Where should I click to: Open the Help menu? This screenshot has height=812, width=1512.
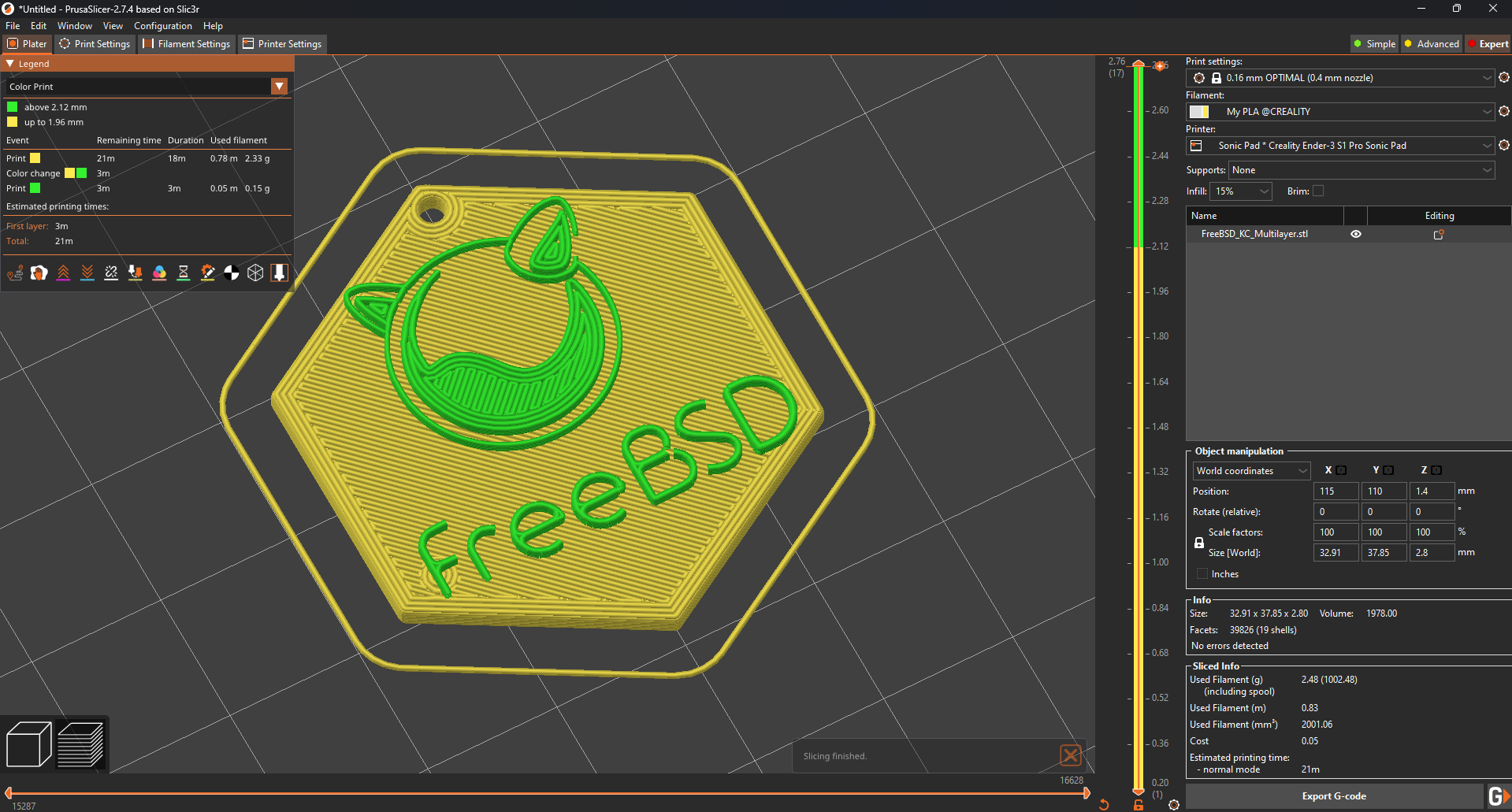[x=213, y=26]
